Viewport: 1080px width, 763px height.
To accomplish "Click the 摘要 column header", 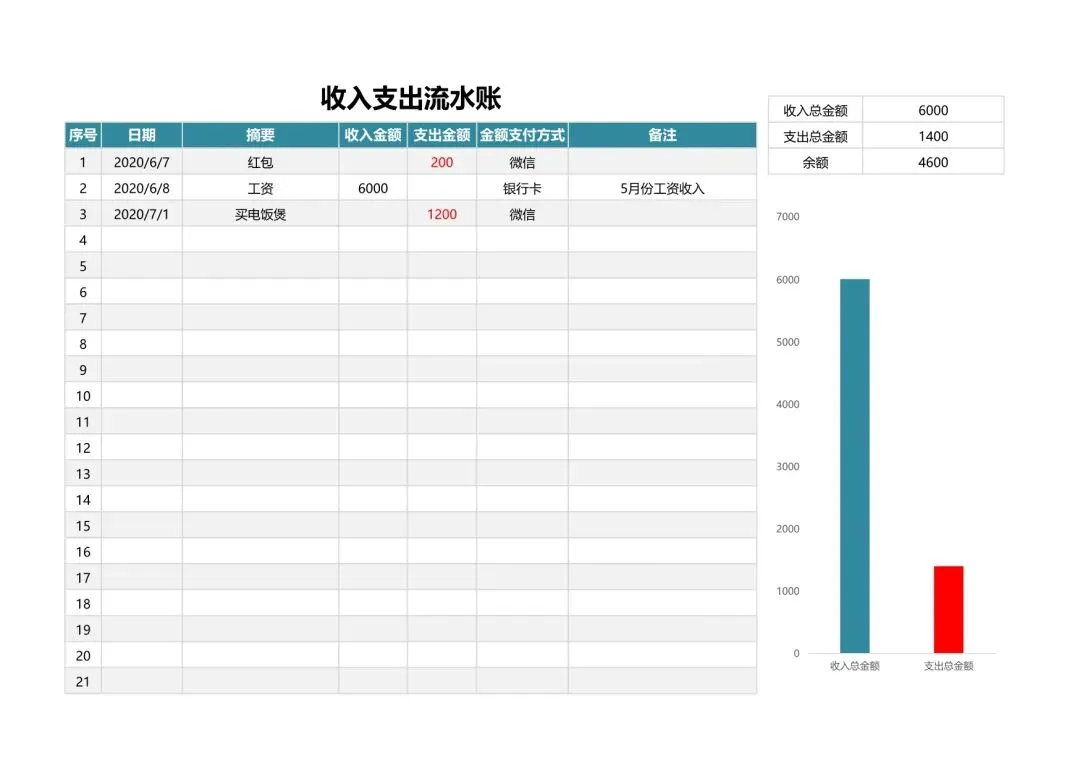I will pos(260,135).
